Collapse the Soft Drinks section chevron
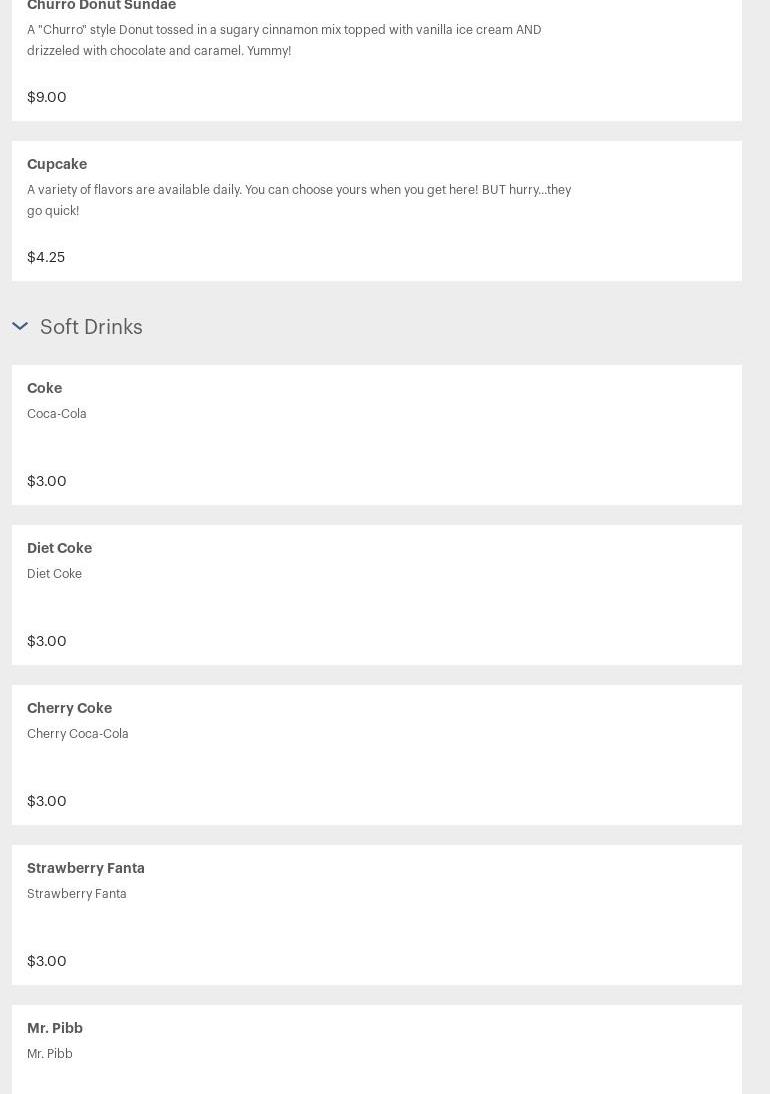 (x=20, y=327)
